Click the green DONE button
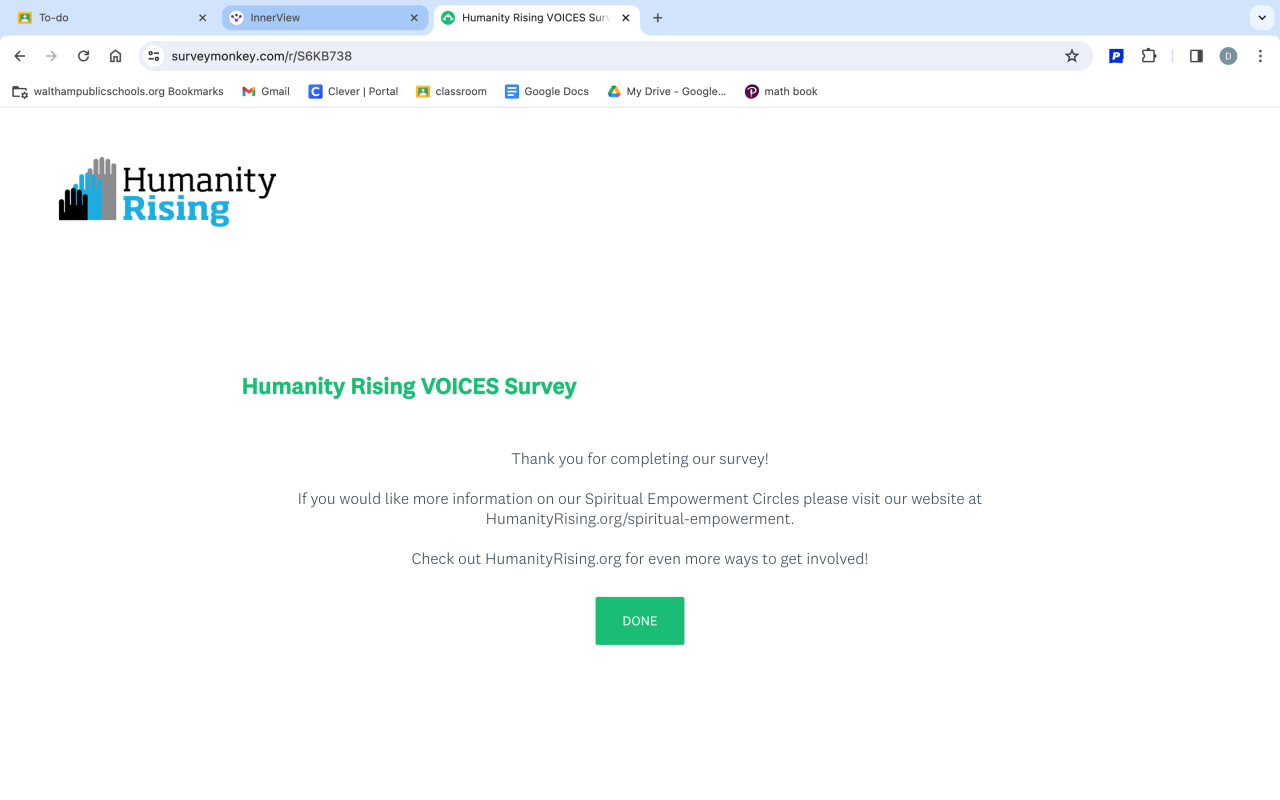This screenshot has height=800, width=1280. click(x=640, y=621)
